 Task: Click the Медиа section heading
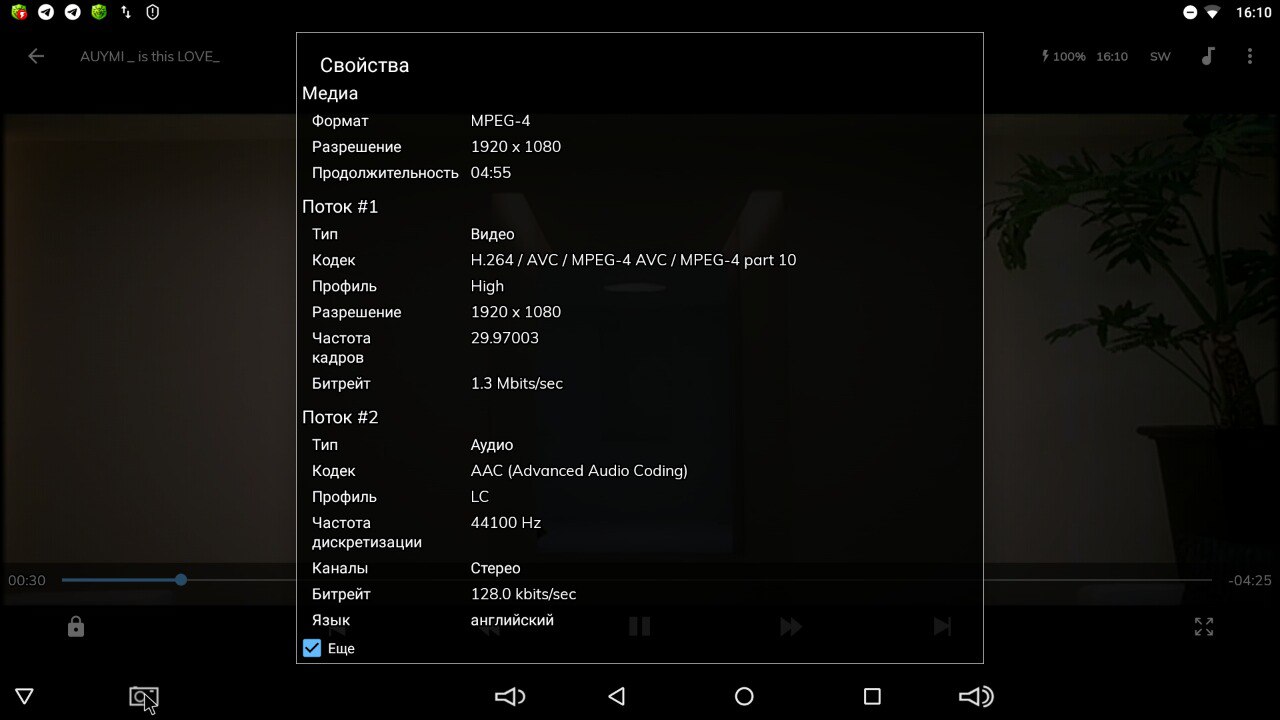coord(330,93)
